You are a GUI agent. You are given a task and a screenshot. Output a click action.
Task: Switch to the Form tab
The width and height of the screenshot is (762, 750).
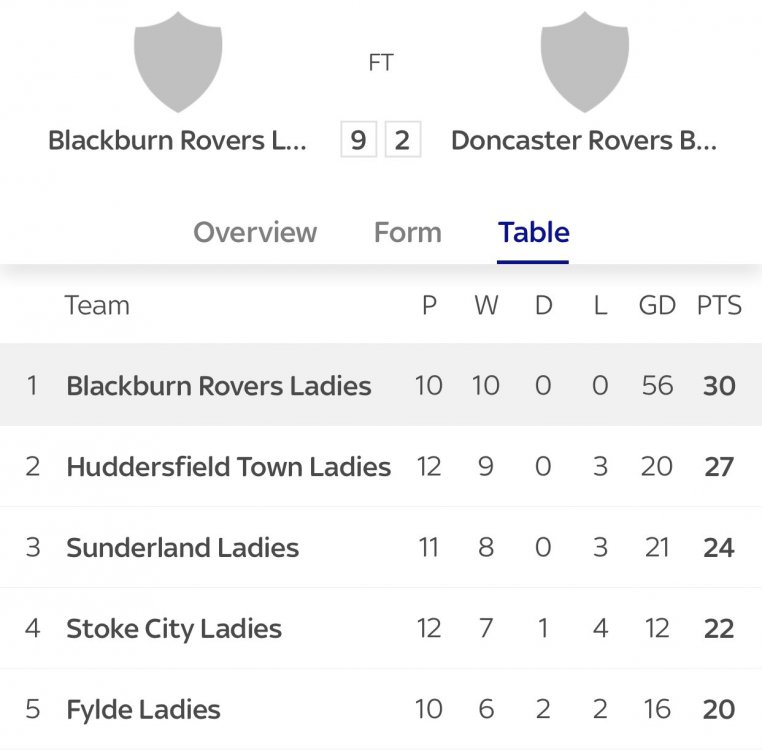407,232
